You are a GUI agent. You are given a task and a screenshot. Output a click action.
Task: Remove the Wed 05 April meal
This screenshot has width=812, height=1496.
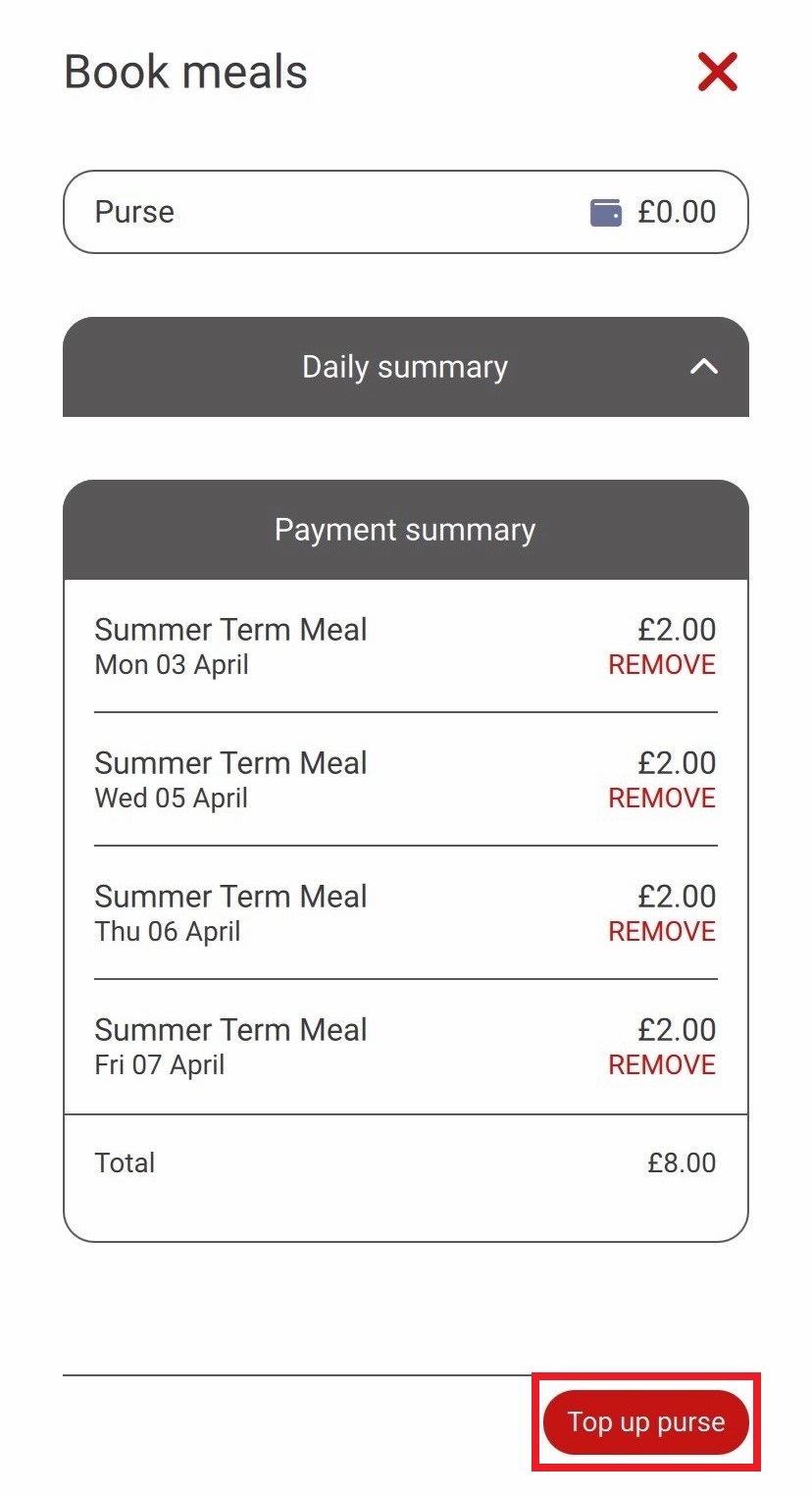662,799
